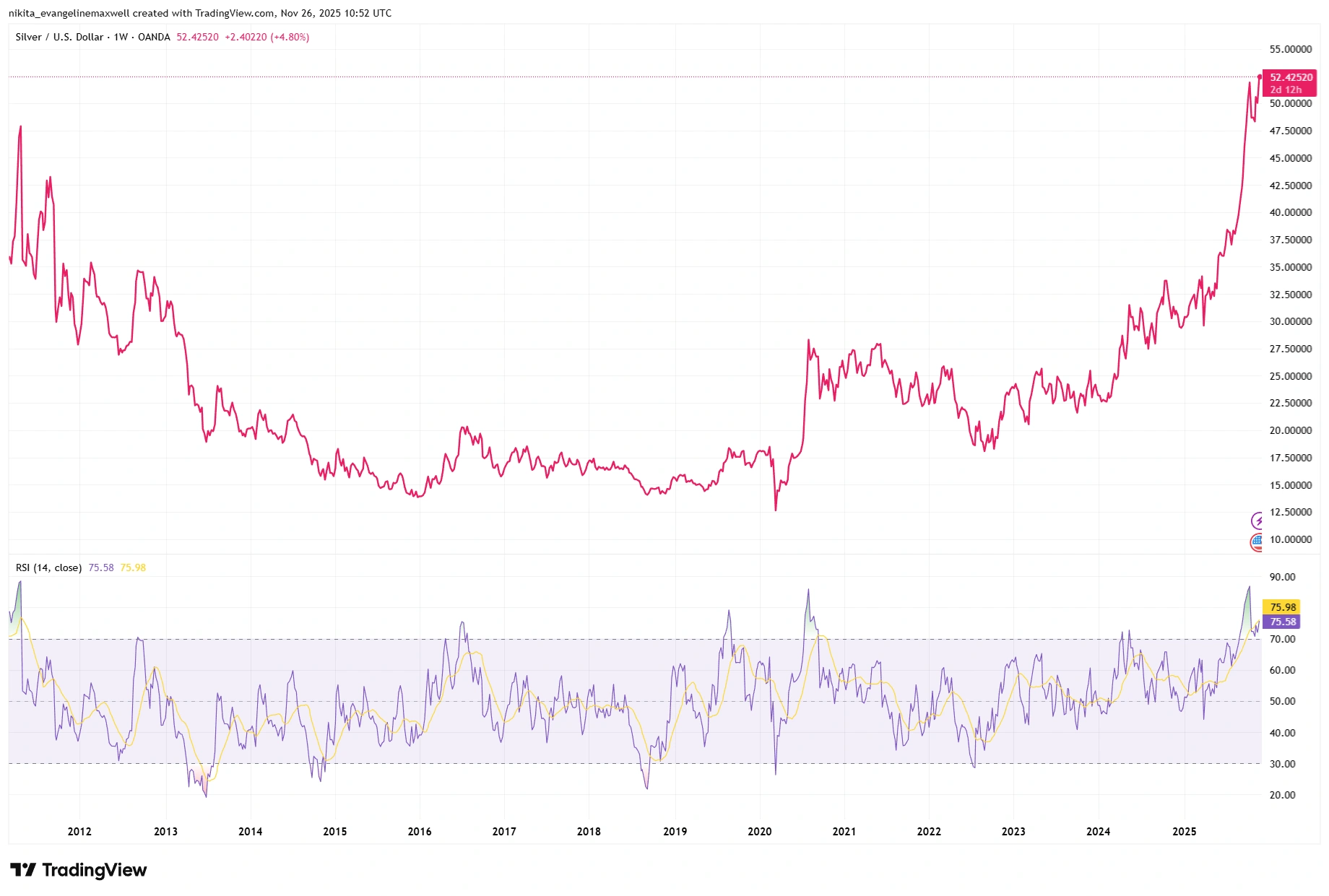Click the RSI (14, close) indicator legend
This screenshot has width=1329, height=896.
[x=48, y=567]
